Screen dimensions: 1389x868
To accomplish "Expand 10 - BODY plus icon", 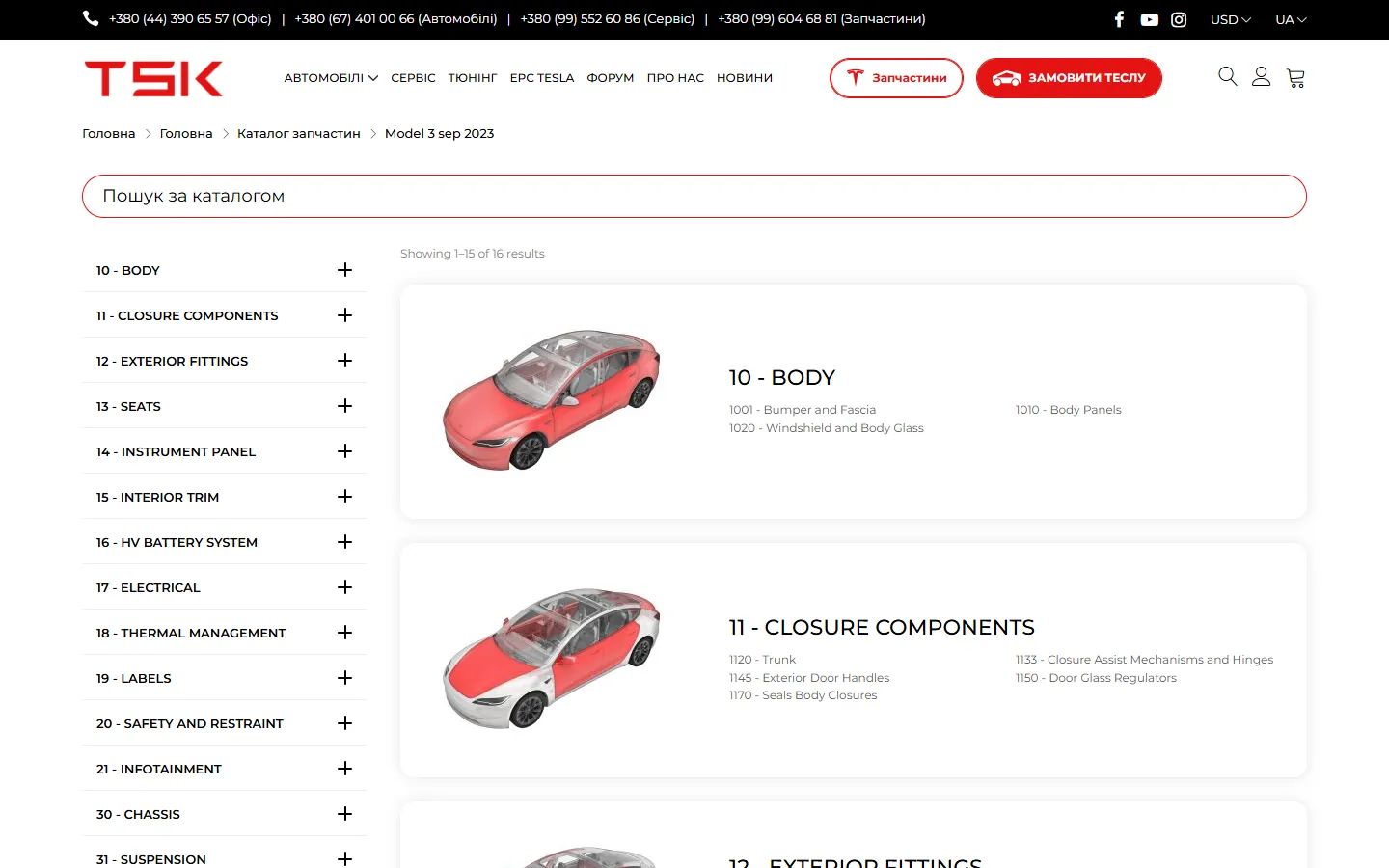I will [x=344, y=270].
